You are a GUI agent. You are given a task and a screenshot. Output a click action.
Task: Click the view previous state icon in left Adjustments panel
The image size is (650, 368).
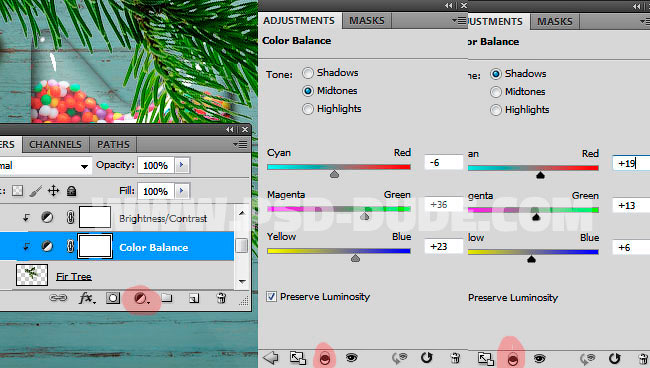tap(400, 358)
